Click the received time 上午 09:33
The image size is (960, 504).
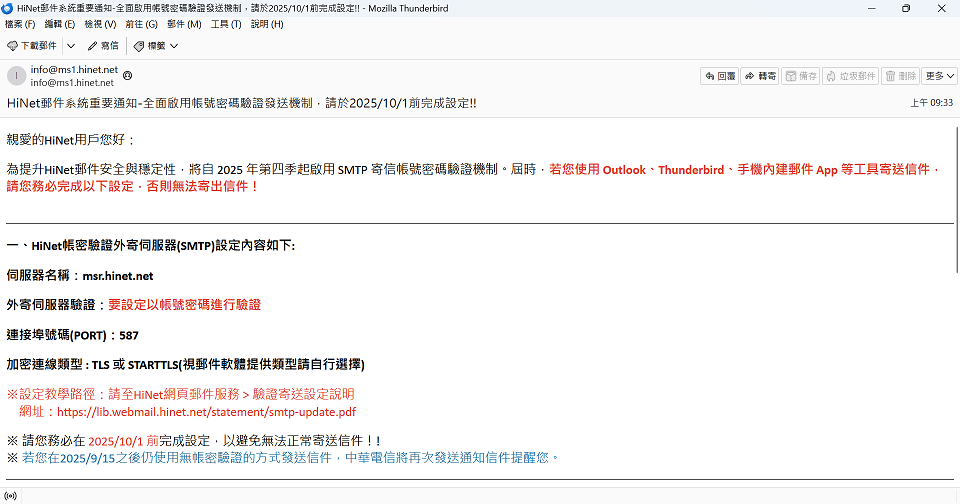931,103
